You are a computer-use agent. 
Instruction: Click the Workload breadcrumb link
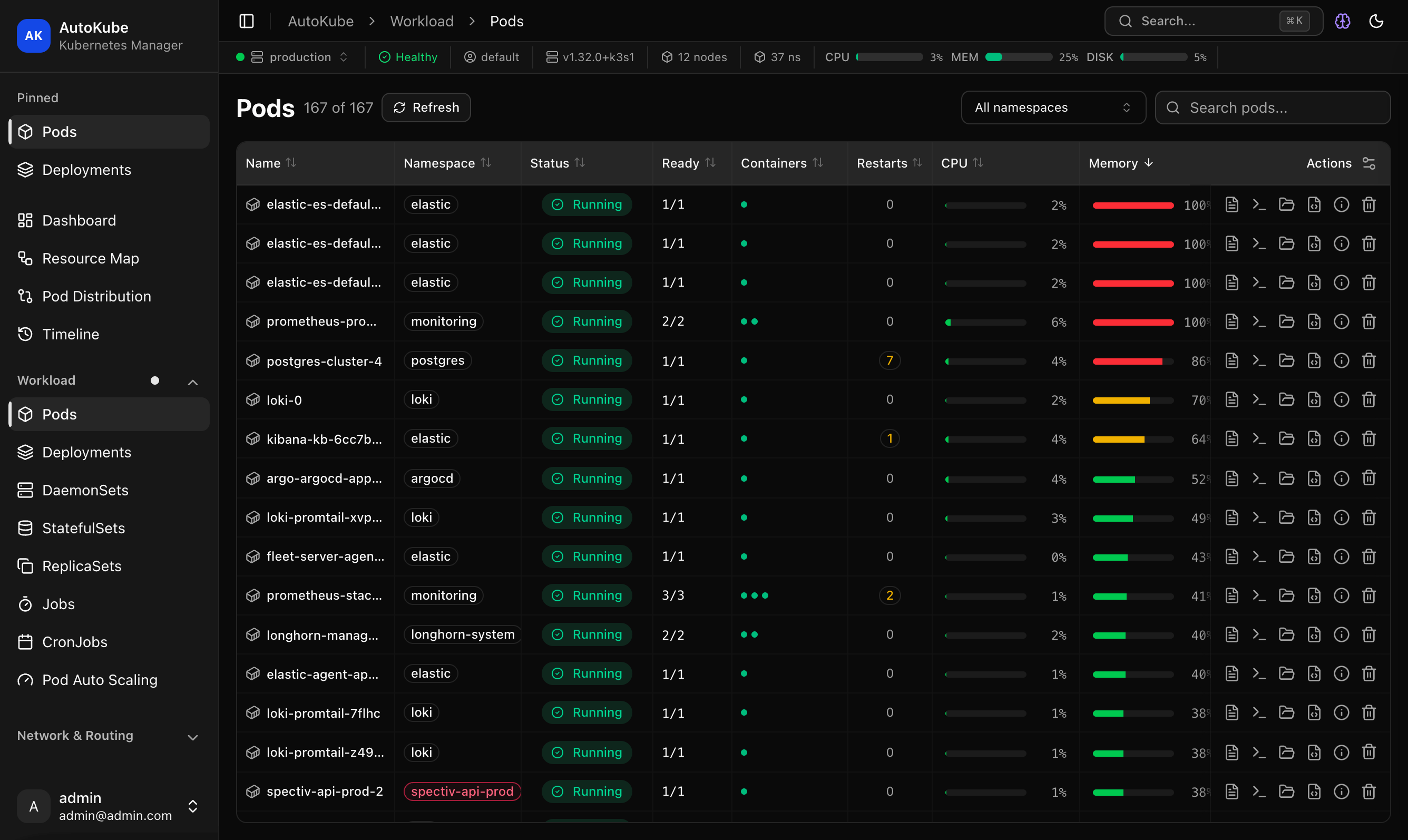point(422,22)
